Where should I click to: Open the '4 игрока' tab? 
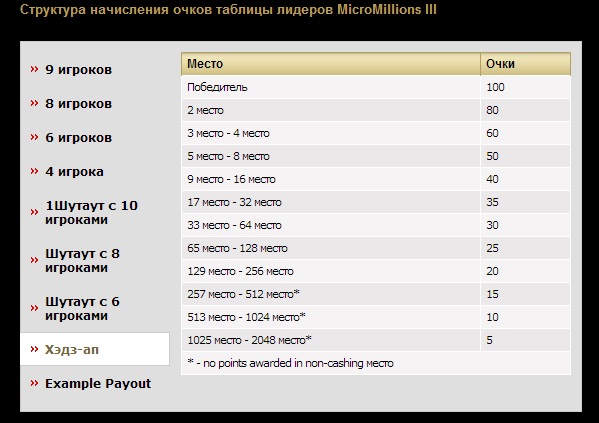point(74,172)
